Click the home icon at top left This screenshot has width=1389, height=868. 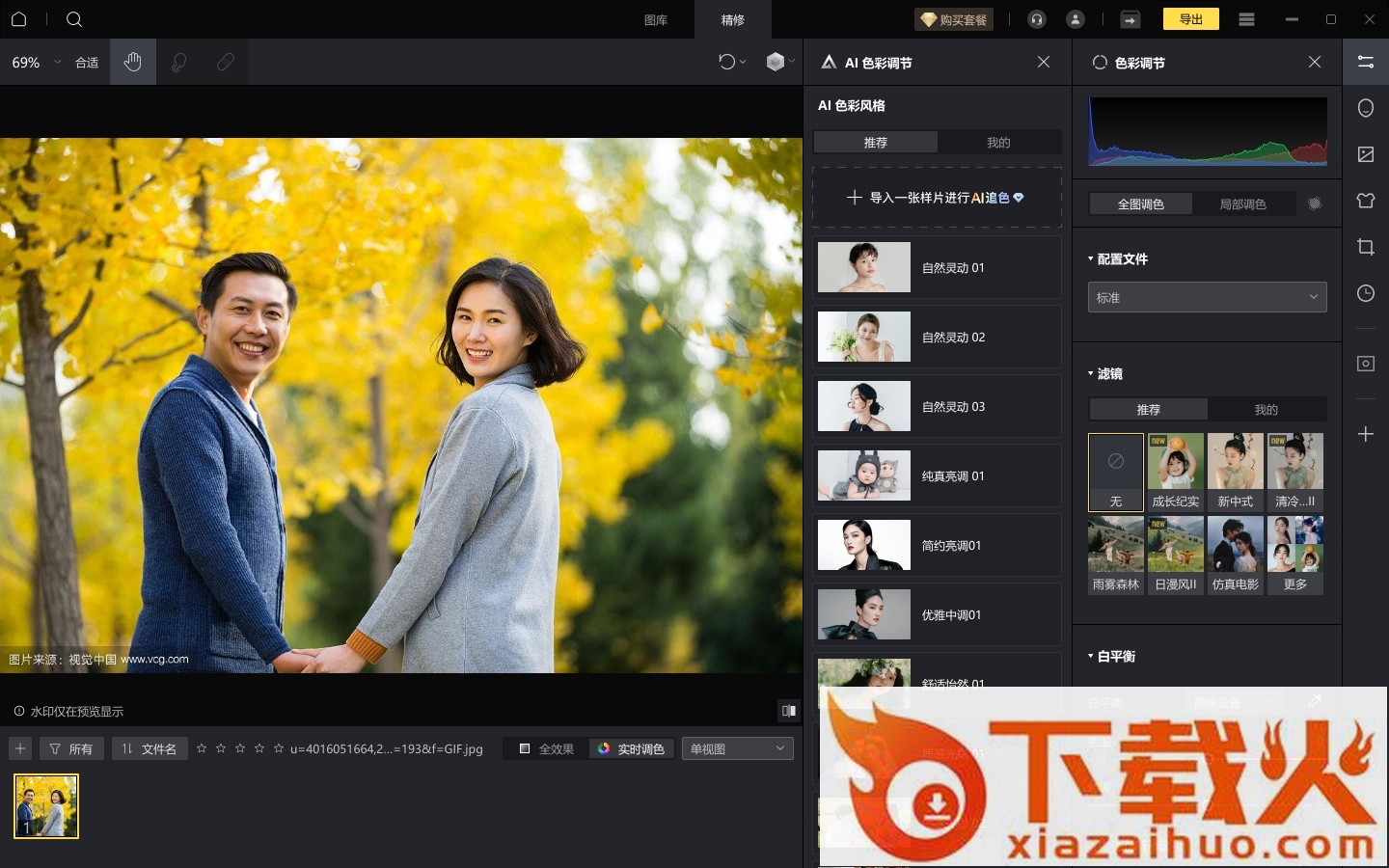(18, 19)
